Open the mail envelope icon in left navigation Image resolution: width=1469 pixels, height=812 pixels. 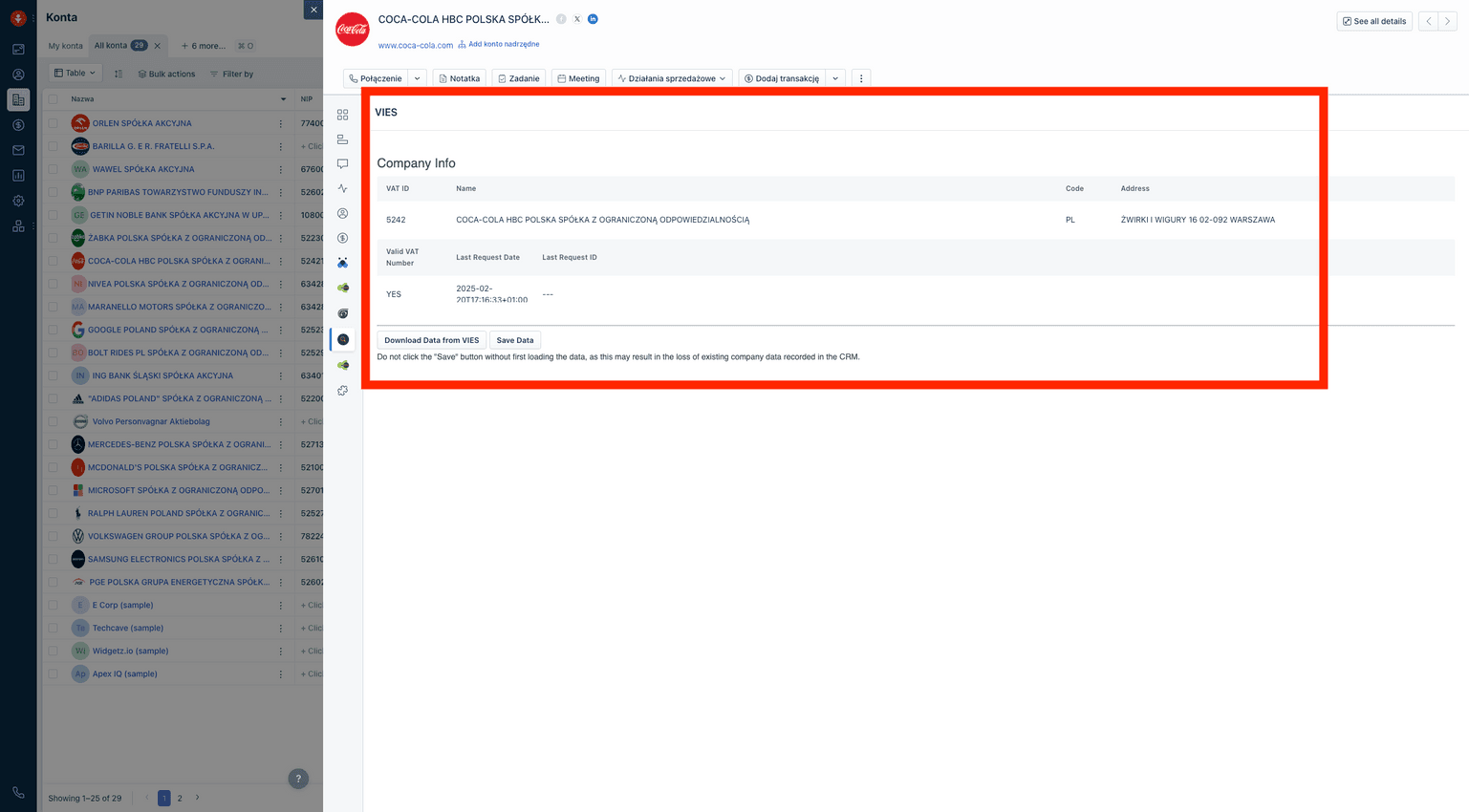point(18,150)
